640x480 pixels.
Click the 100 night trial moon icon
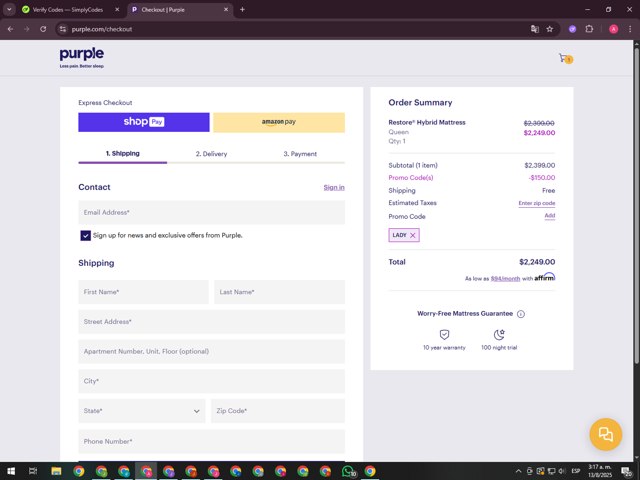(499, 335)
